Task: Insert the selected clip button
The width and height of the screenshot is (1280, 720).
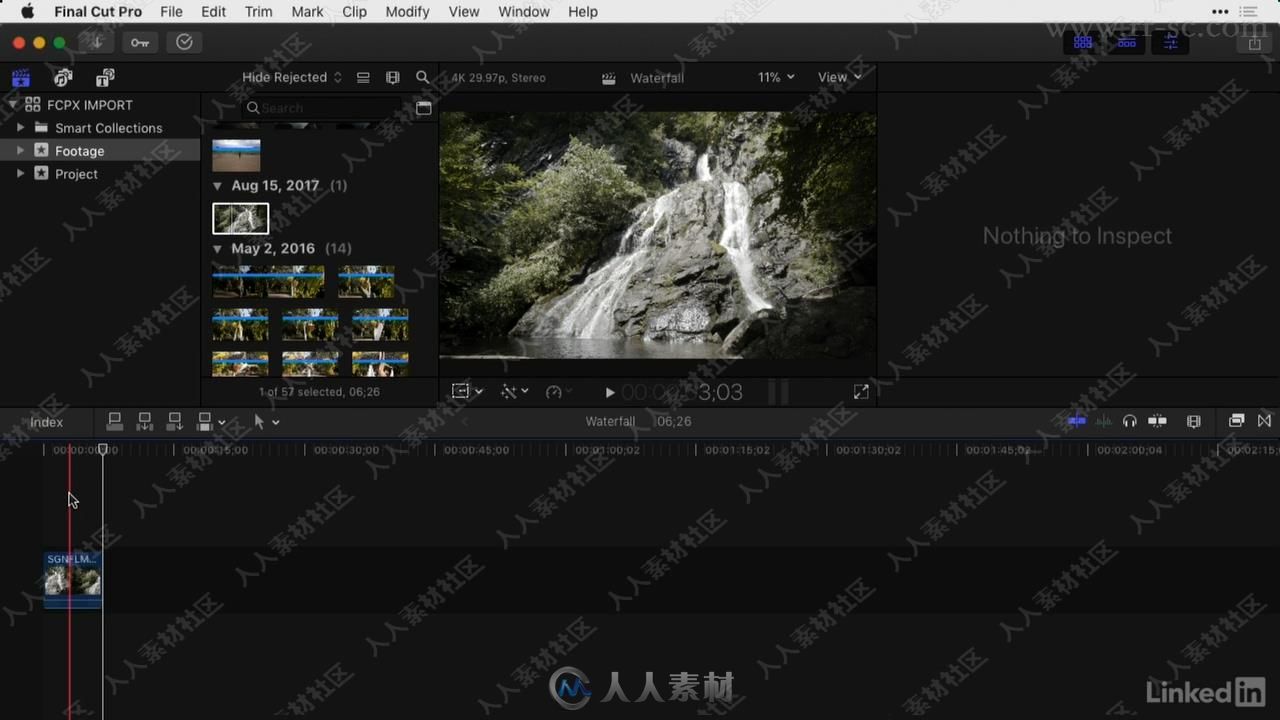Action: [145, 422]
